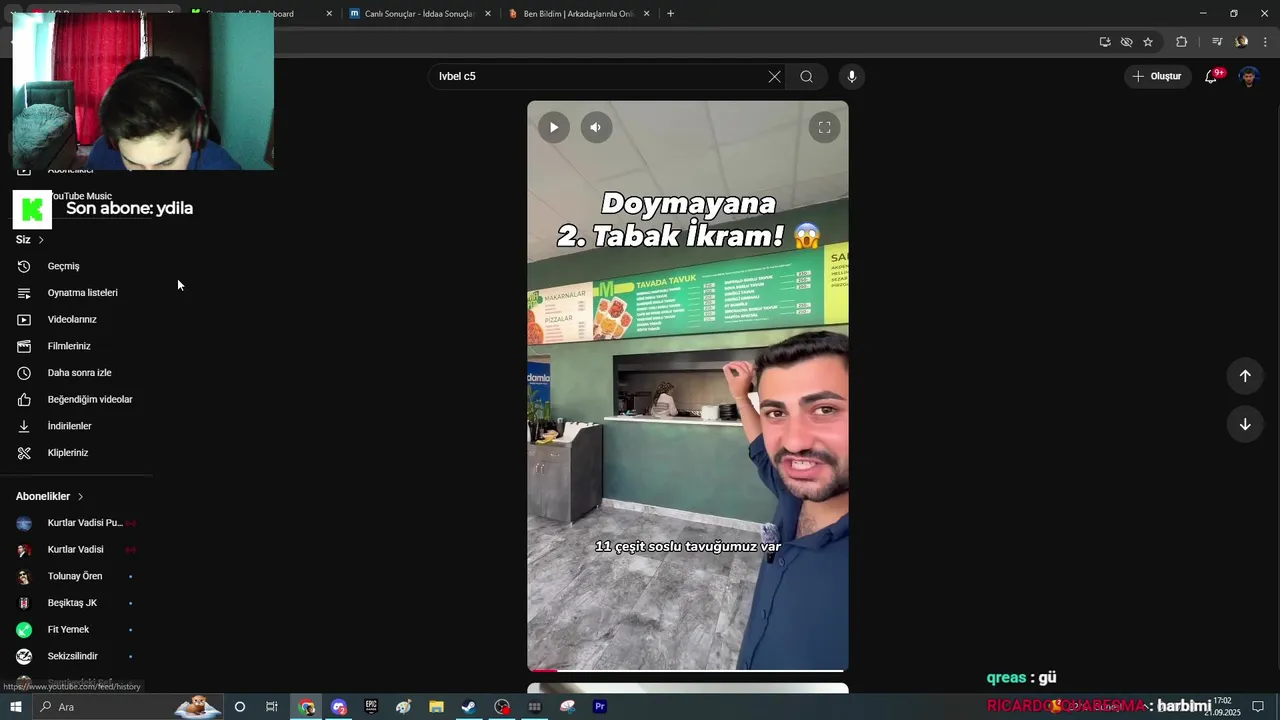1280x720 pixels.
Task: Expand the Abonelikler section chevron
Action: pyautogui.click(x=80, y=497)
